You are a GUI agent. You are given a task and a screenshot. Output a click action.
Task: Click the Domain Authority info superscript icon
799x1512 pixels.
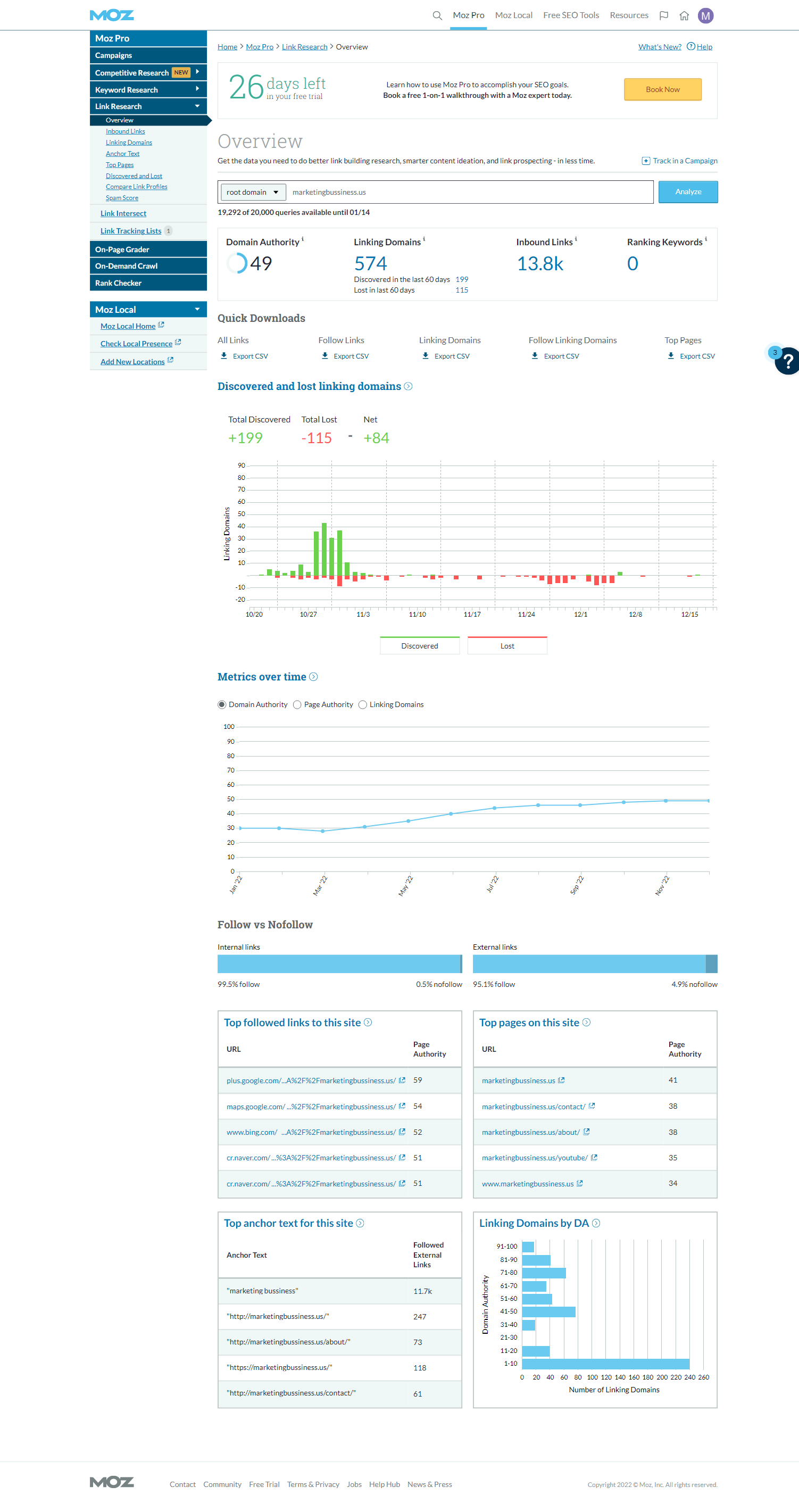(303, 239)
